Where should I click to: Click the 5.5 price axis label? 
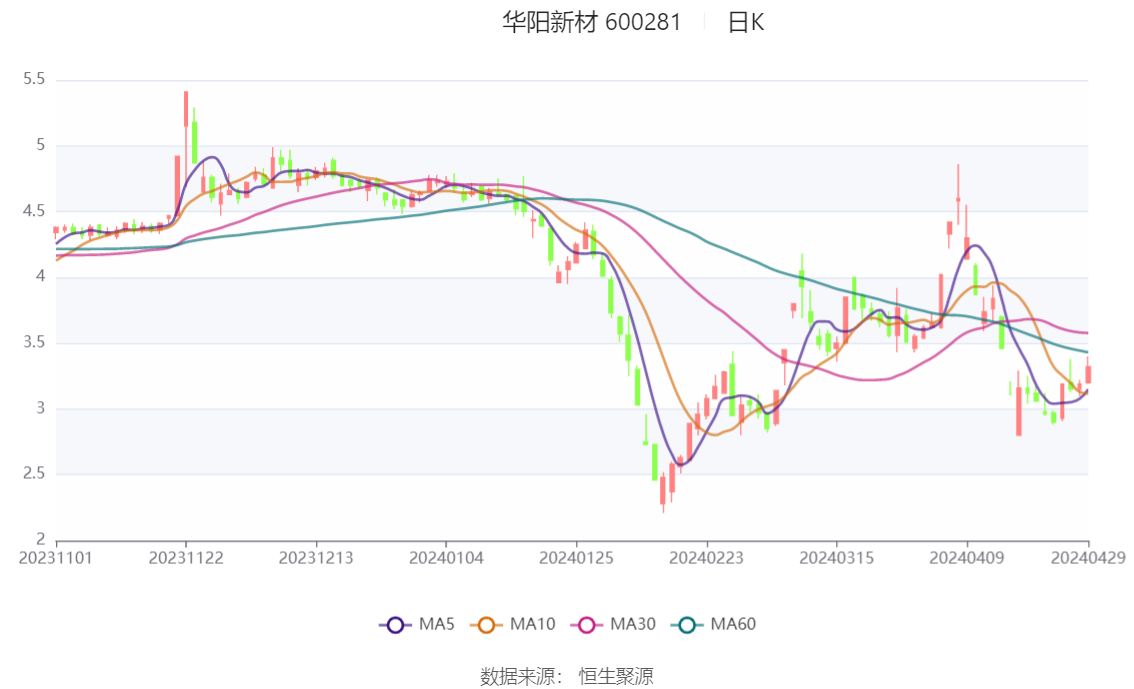click(x=34, y=79)
